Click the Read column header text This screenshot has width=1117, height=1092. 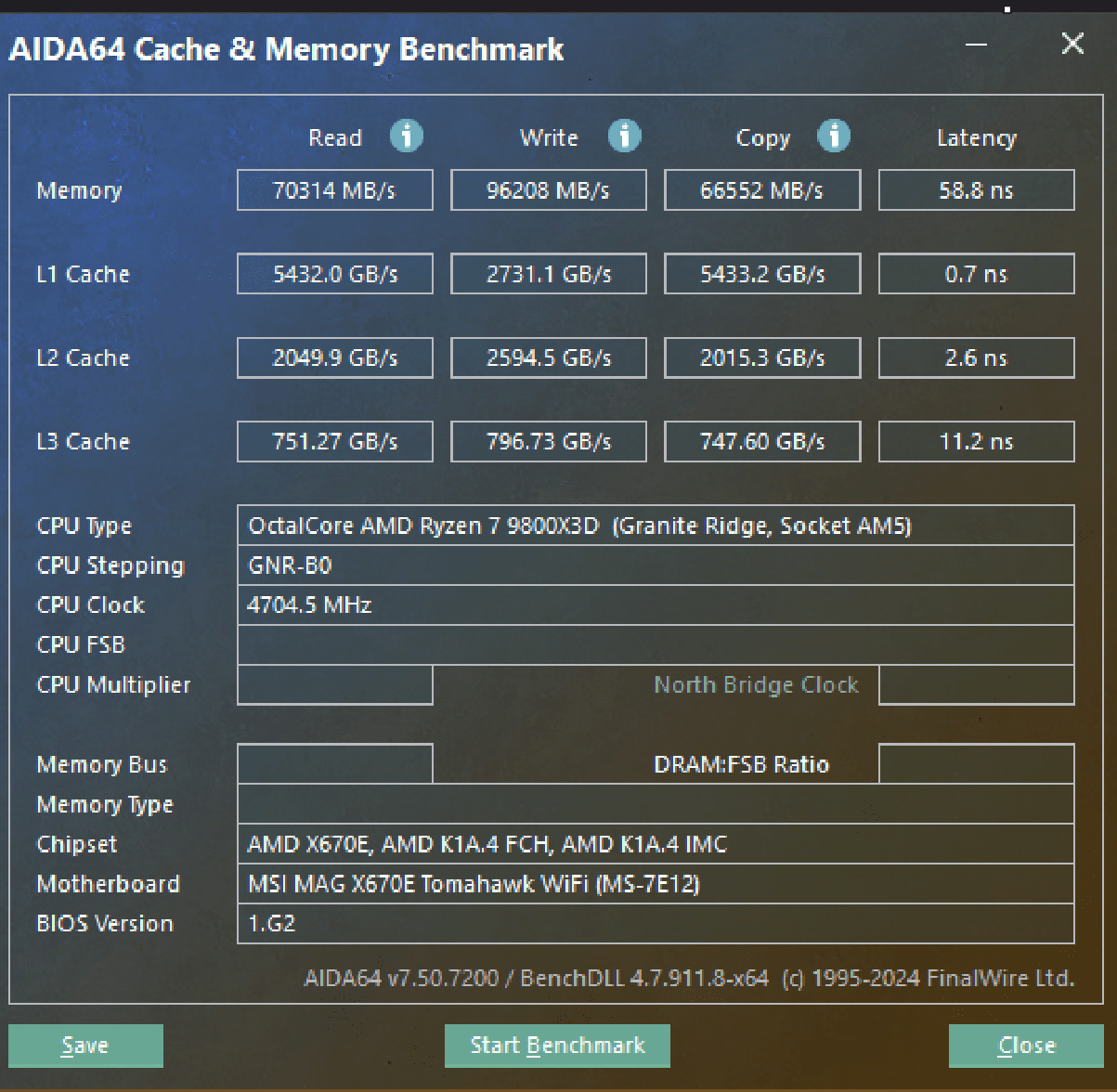click(335, 137)
